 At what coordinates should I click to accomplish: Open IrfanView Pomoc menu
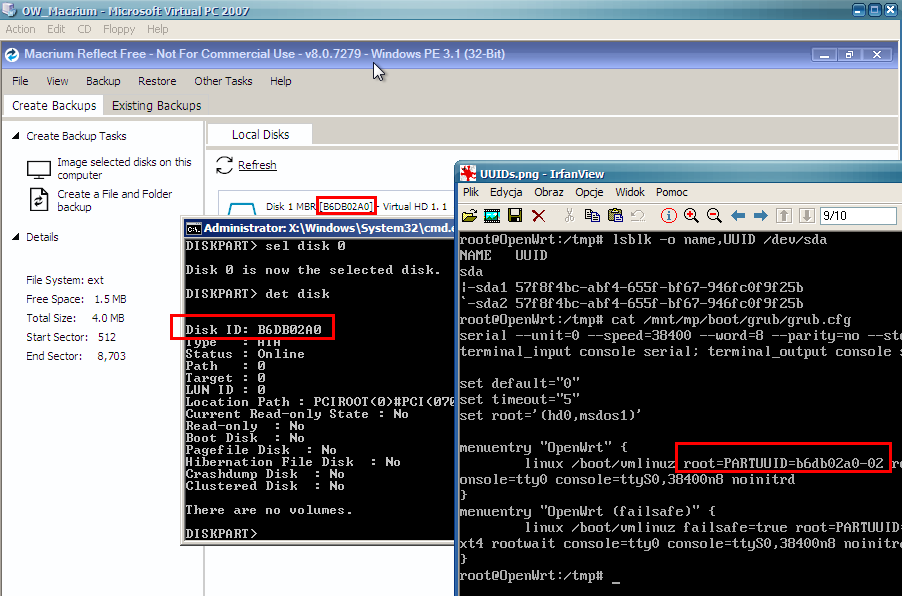pyautogui.click(x=672, y=192)
